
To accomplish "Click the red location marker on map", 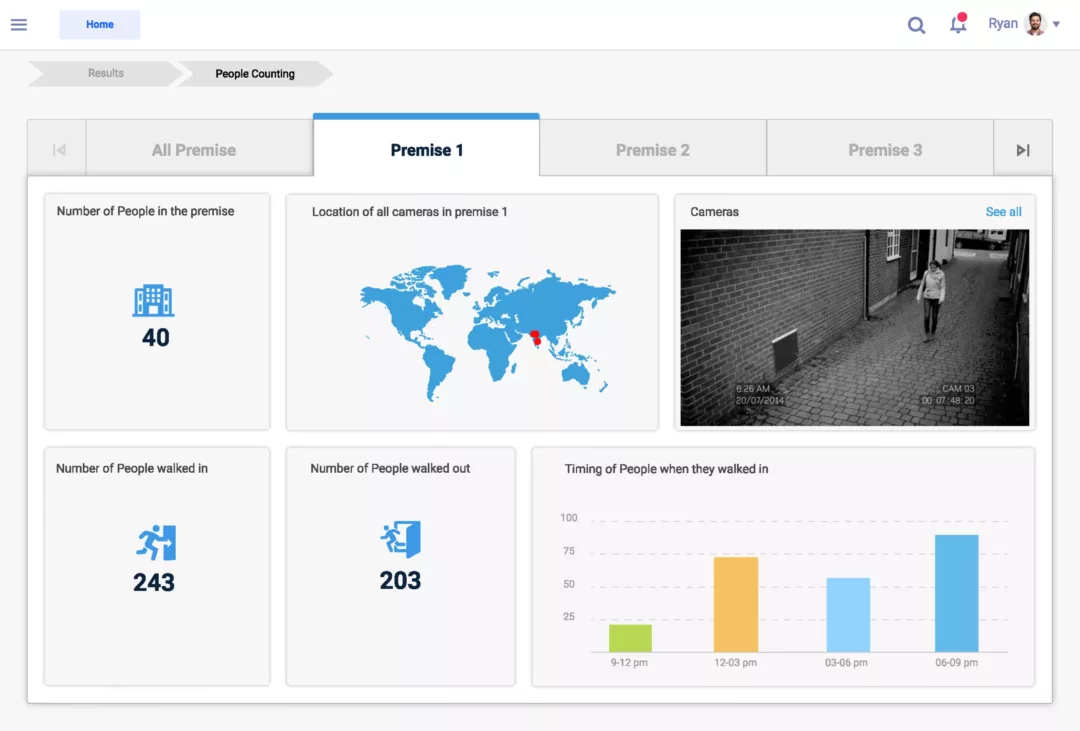I will (536, 338).
